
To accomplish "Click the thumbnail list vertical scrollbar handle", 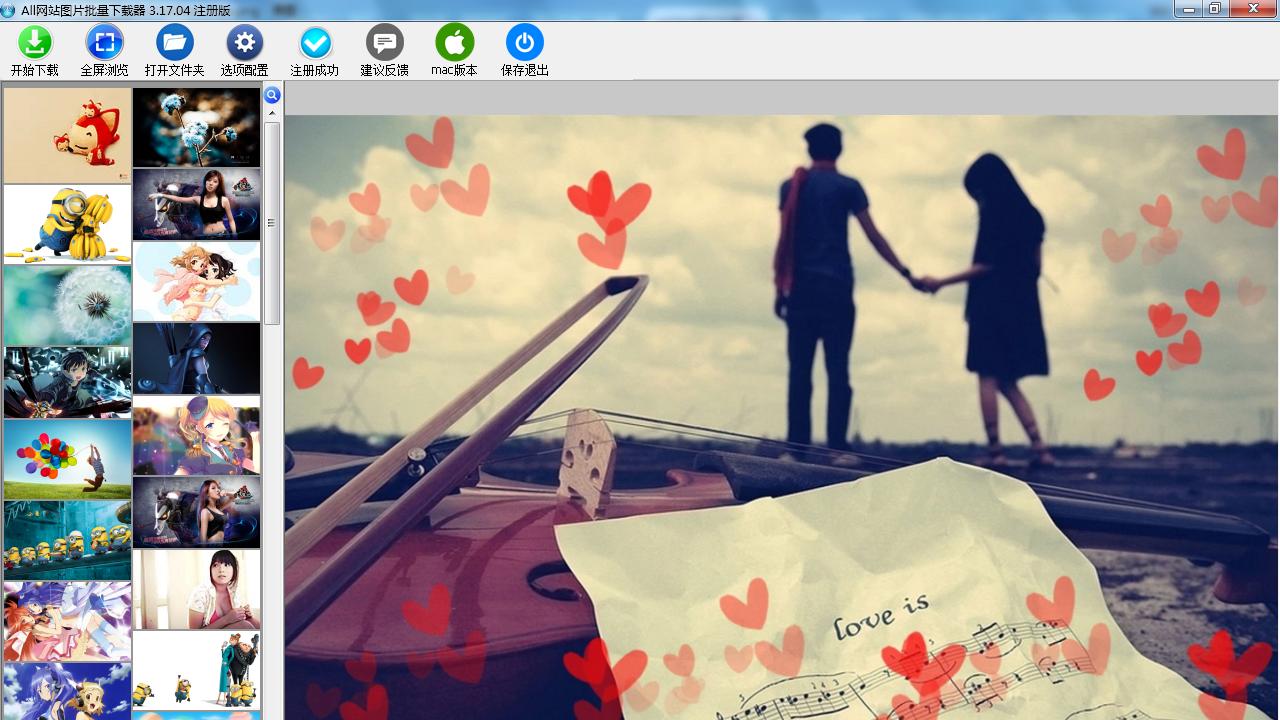I will coord(272,222).
